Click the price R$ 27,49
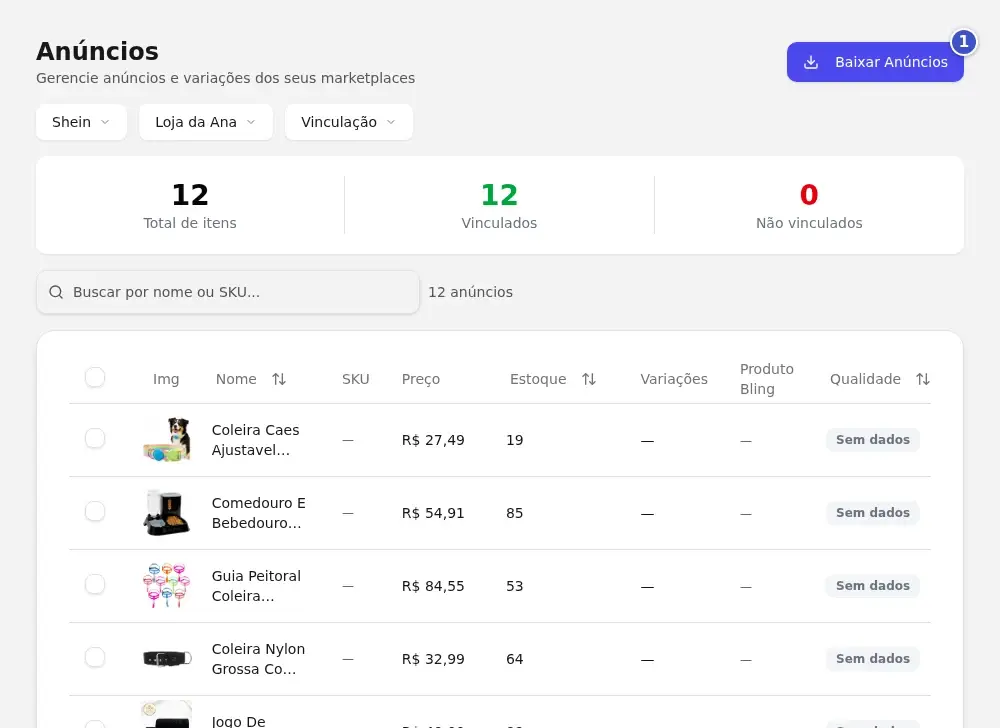Viewport: 1000px width, 728px height. [433, 440]
